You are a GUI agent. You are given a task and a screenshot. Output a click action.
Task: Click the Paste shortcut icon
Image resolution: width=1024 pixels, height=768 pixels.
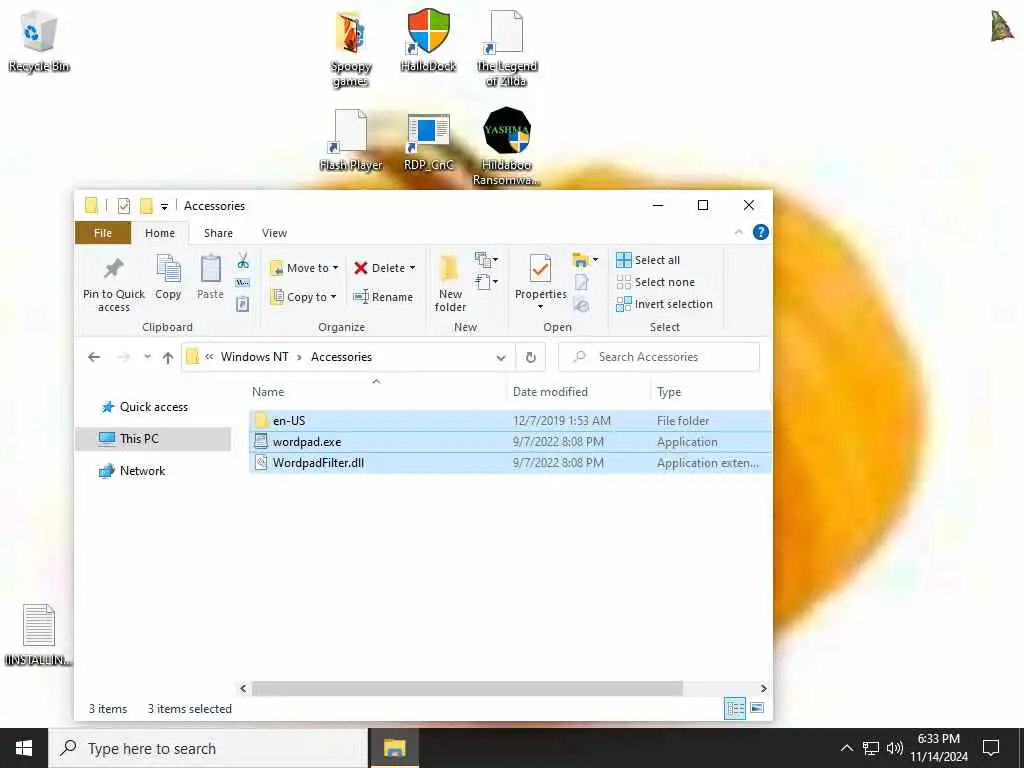[x=243, y=304]
